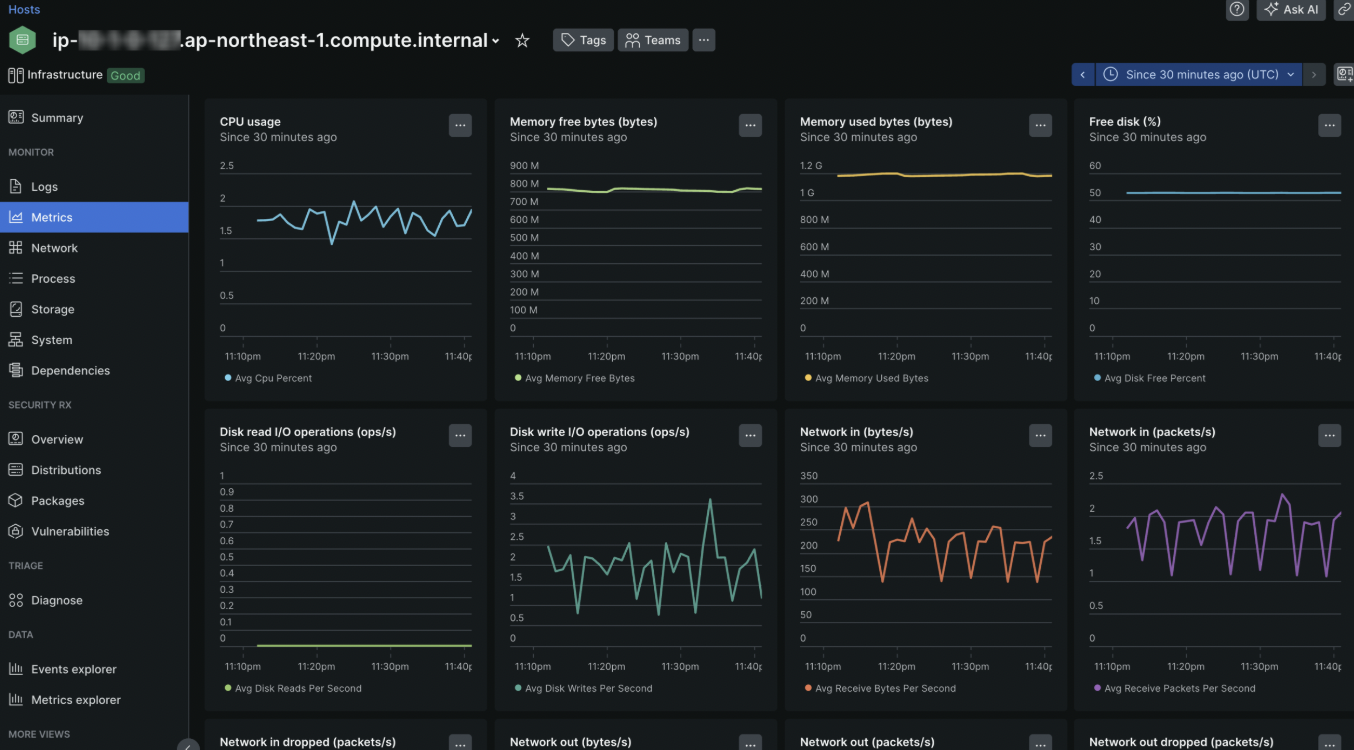Switch to the Summary page
This screenshot has height=750, width=1354.
click(56, 118)
